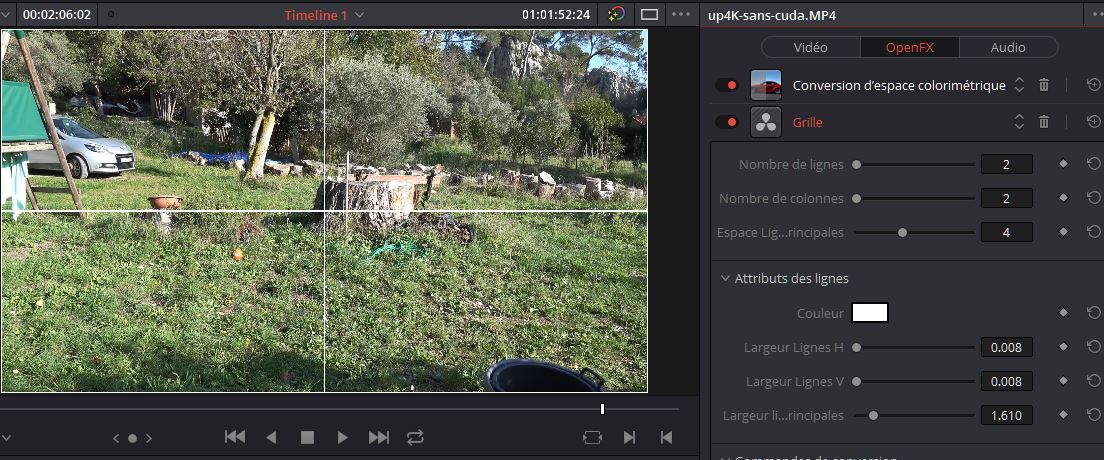This screenshot has height=460, width=1104.
Task: Reorder the Grille effect with its arrows
Action: tap(1019, 122)
